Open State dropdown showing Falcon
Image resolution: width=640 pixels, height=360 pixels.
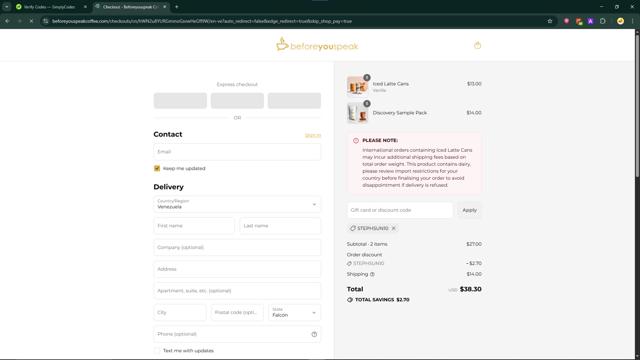tap(294, 313)
